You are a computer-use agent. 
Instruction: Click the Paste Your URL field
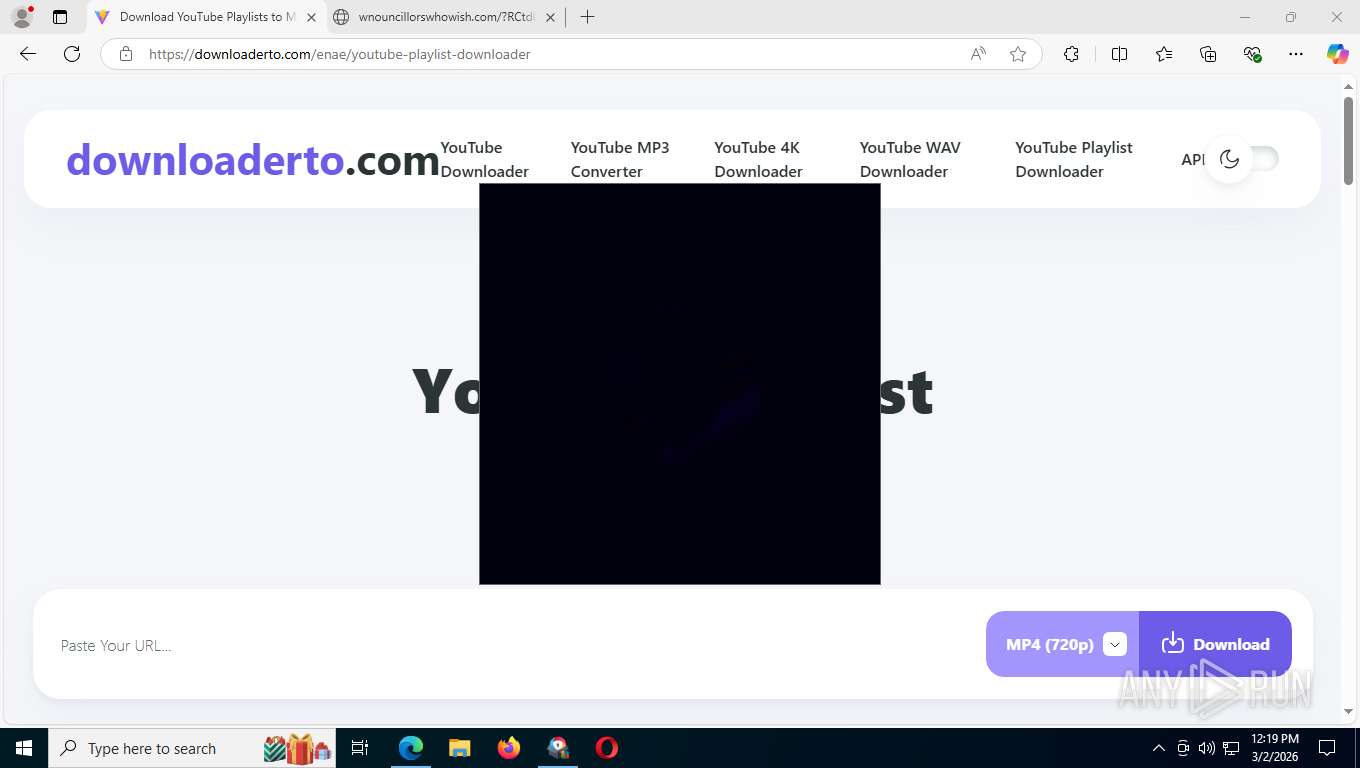tap(510, 645)
